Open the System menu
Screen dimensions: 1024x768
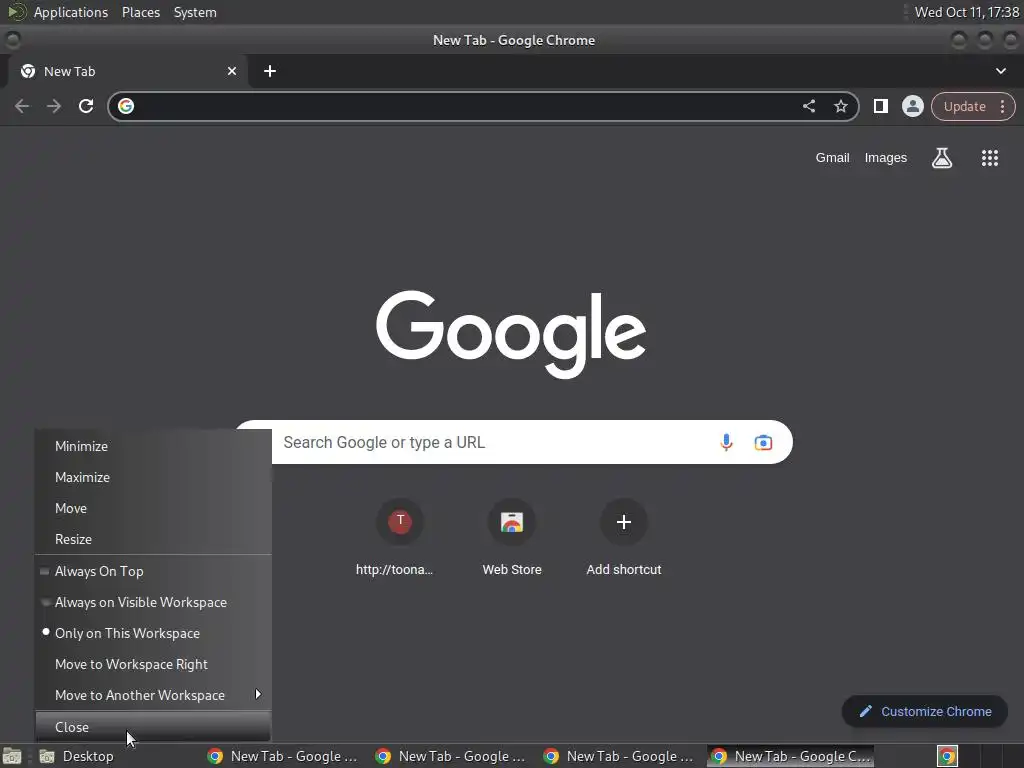(195, 12)
